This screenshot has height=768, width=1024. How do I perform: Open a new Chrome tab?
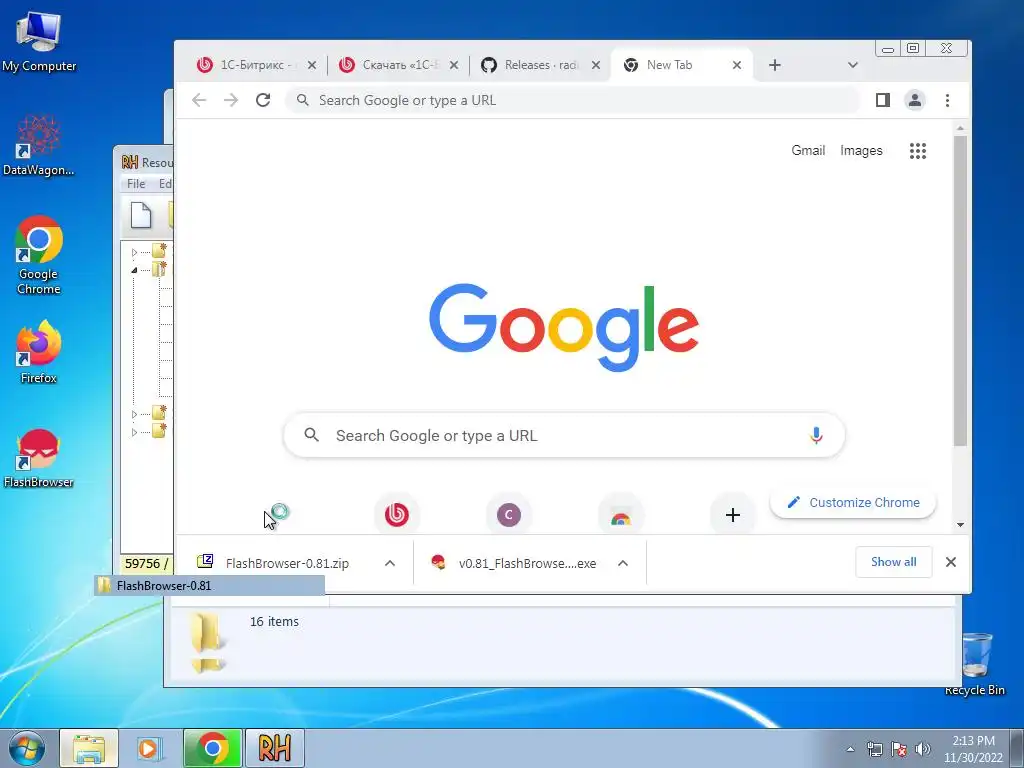(x=775, y=65)
